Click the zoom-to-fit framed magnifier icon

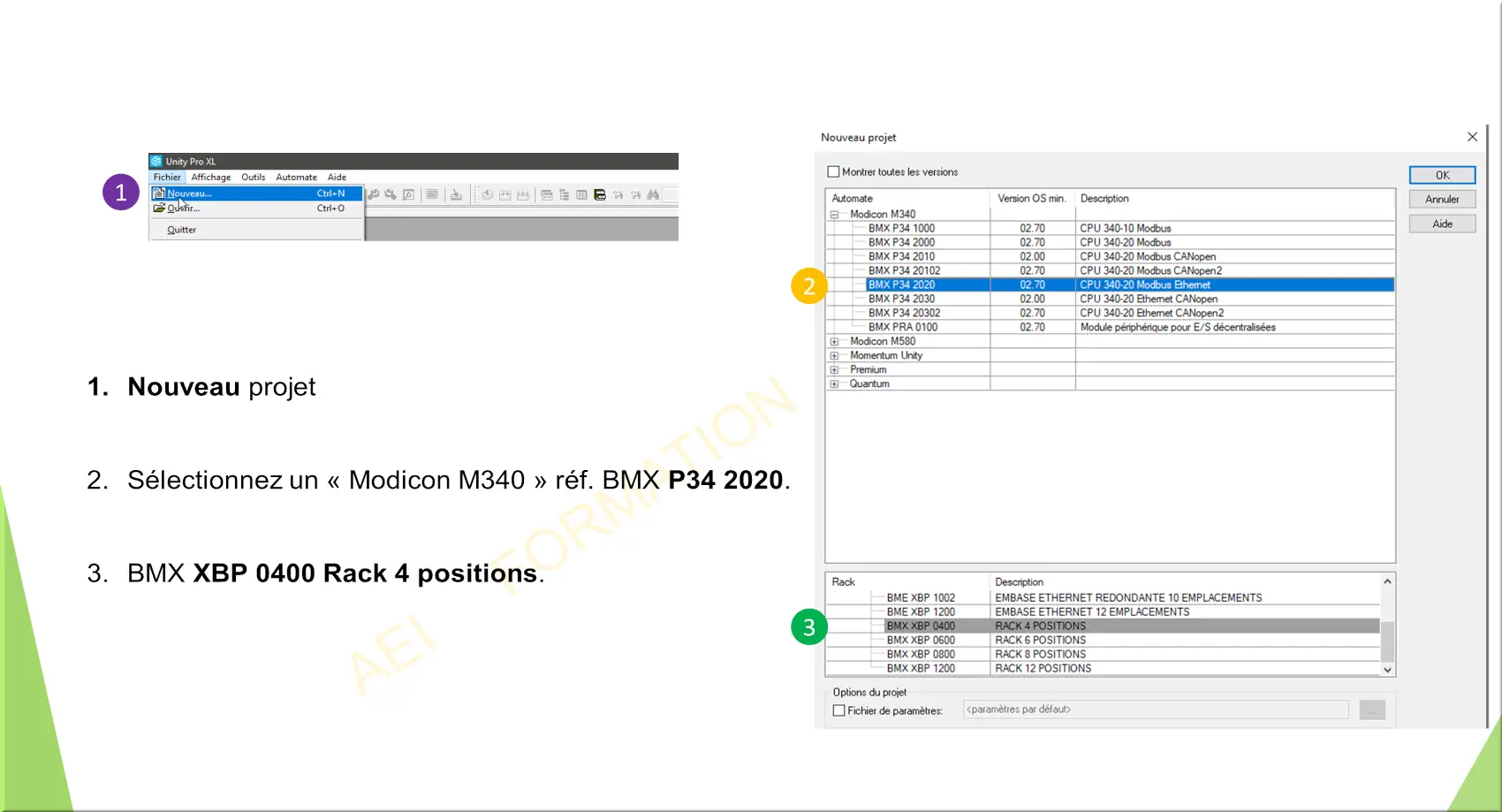[x=408, y=194]
